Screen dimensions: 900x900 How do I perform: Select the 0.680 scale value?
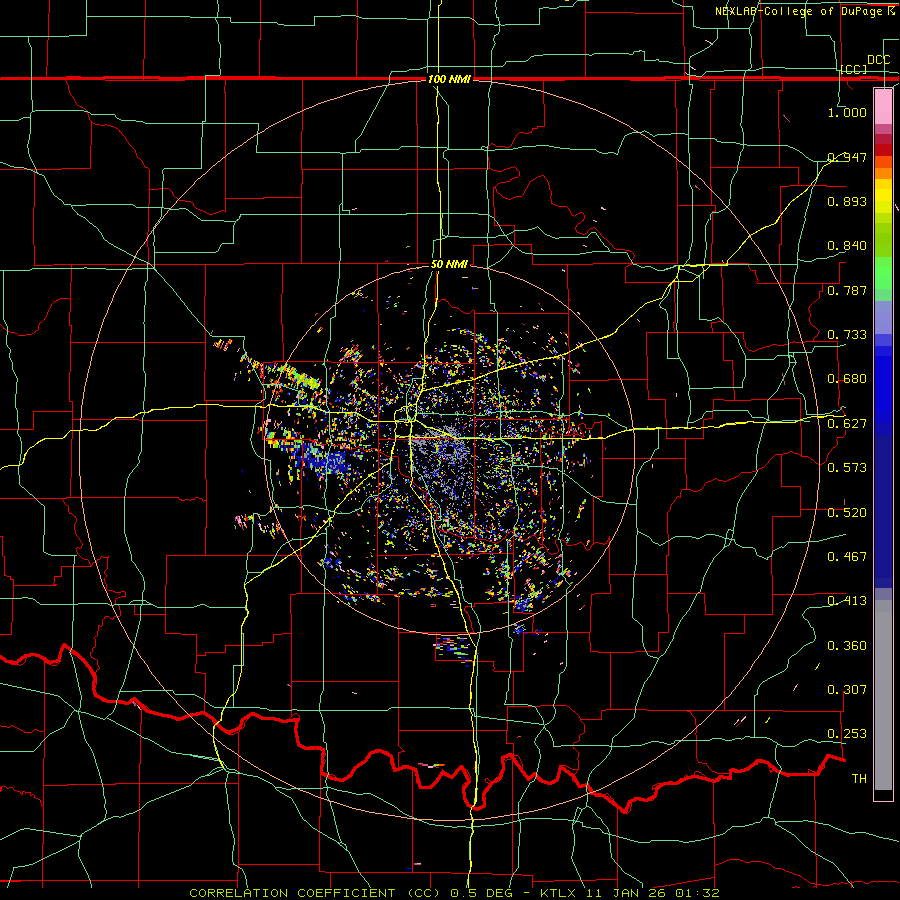pyautogui.click(x=847, y=379)
